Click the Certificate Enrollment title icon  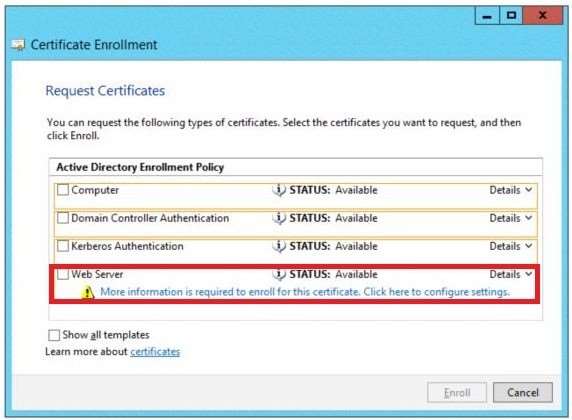pos(18,45)
